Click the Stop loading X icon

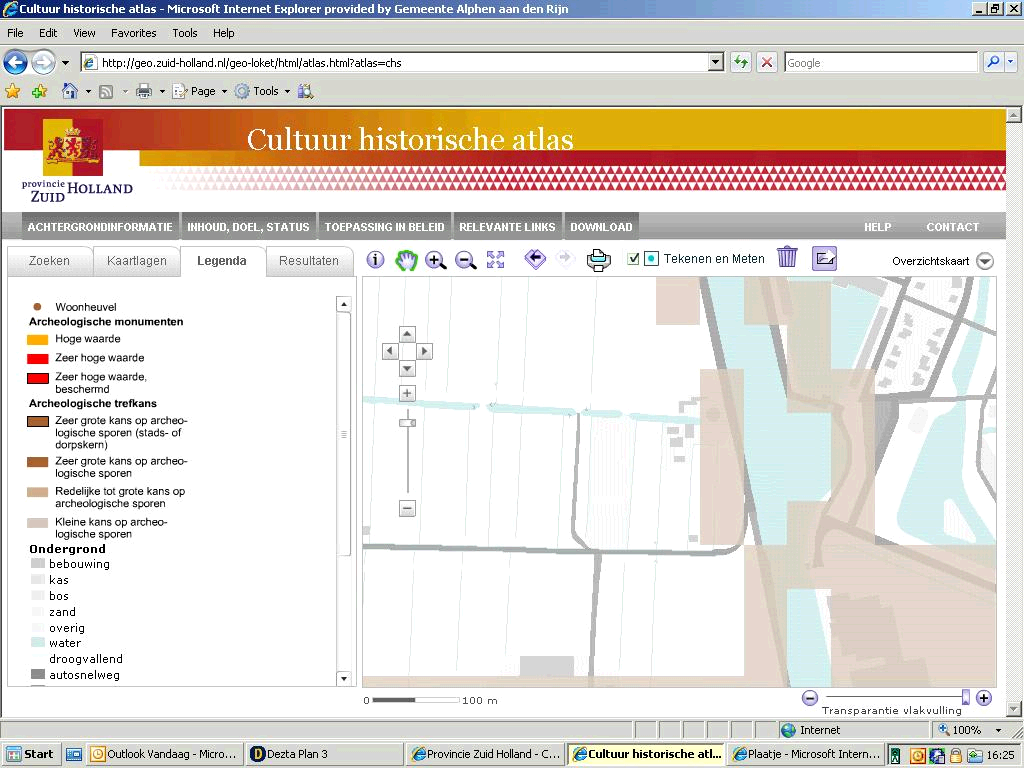767,63
